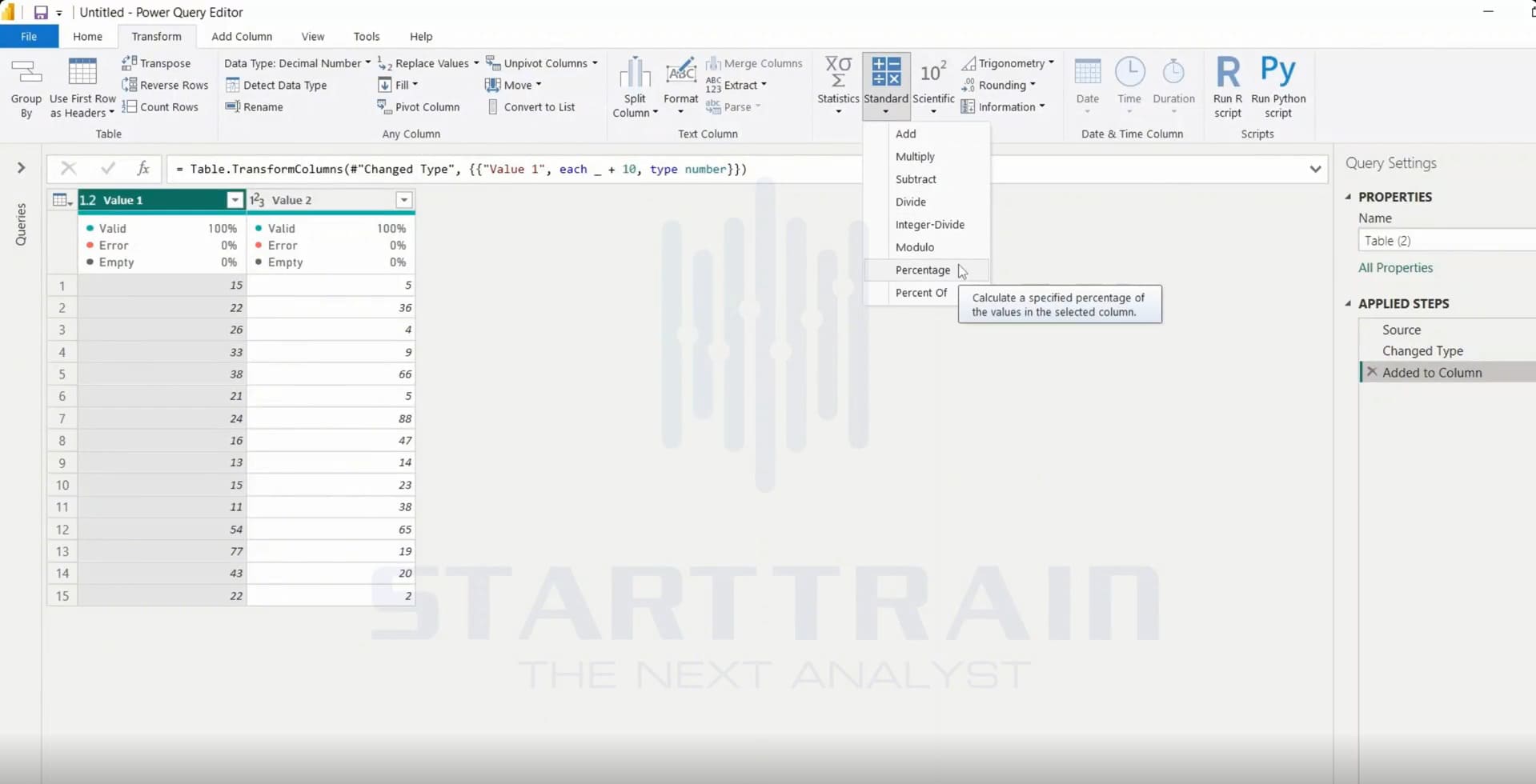Click the All Properties link
The image size is (1536, 784).
pyautogui.click(x=1395, y=267)
